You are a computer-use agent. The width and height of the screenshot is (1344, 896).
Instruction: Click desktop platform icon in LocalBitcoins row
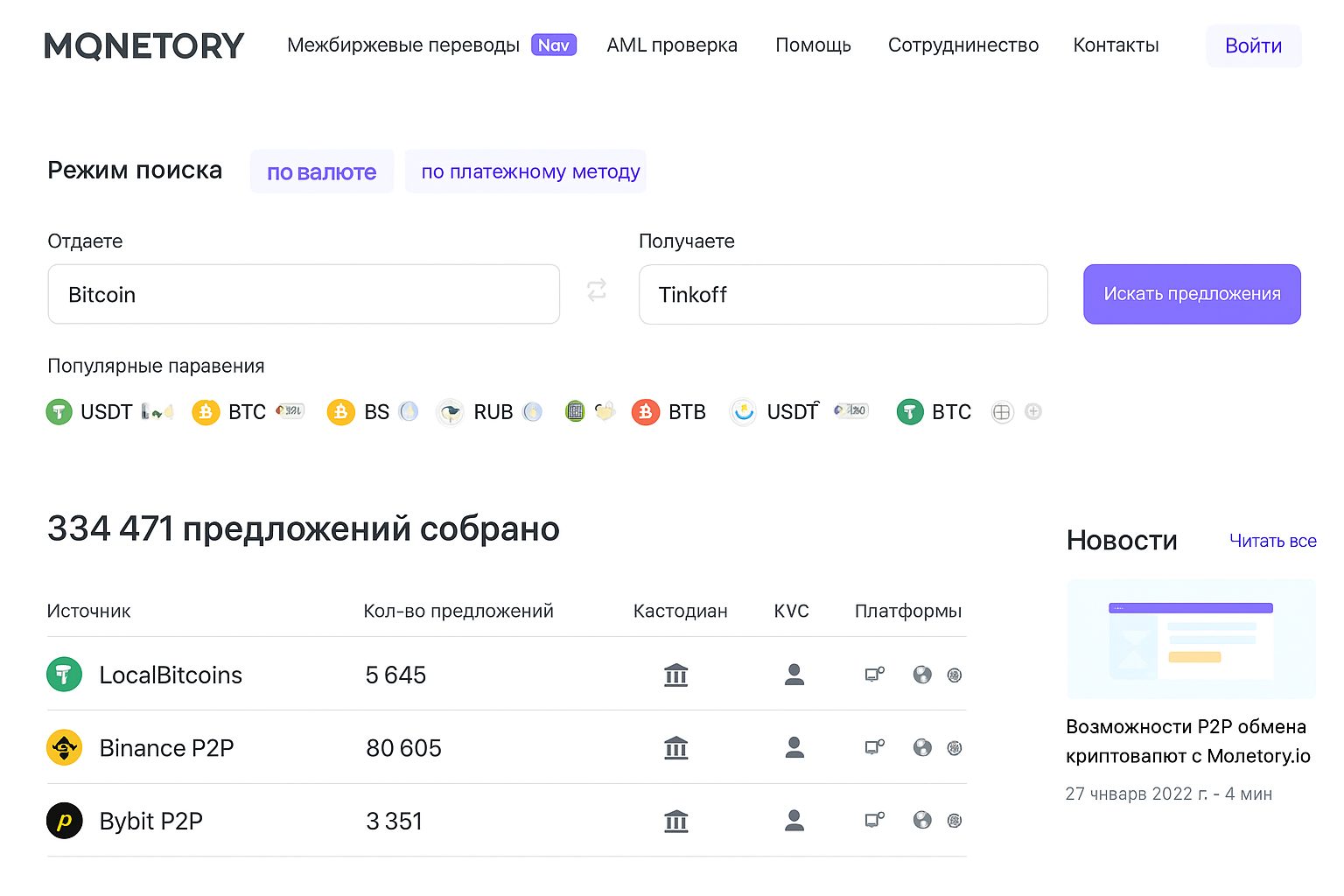[873, 675]
